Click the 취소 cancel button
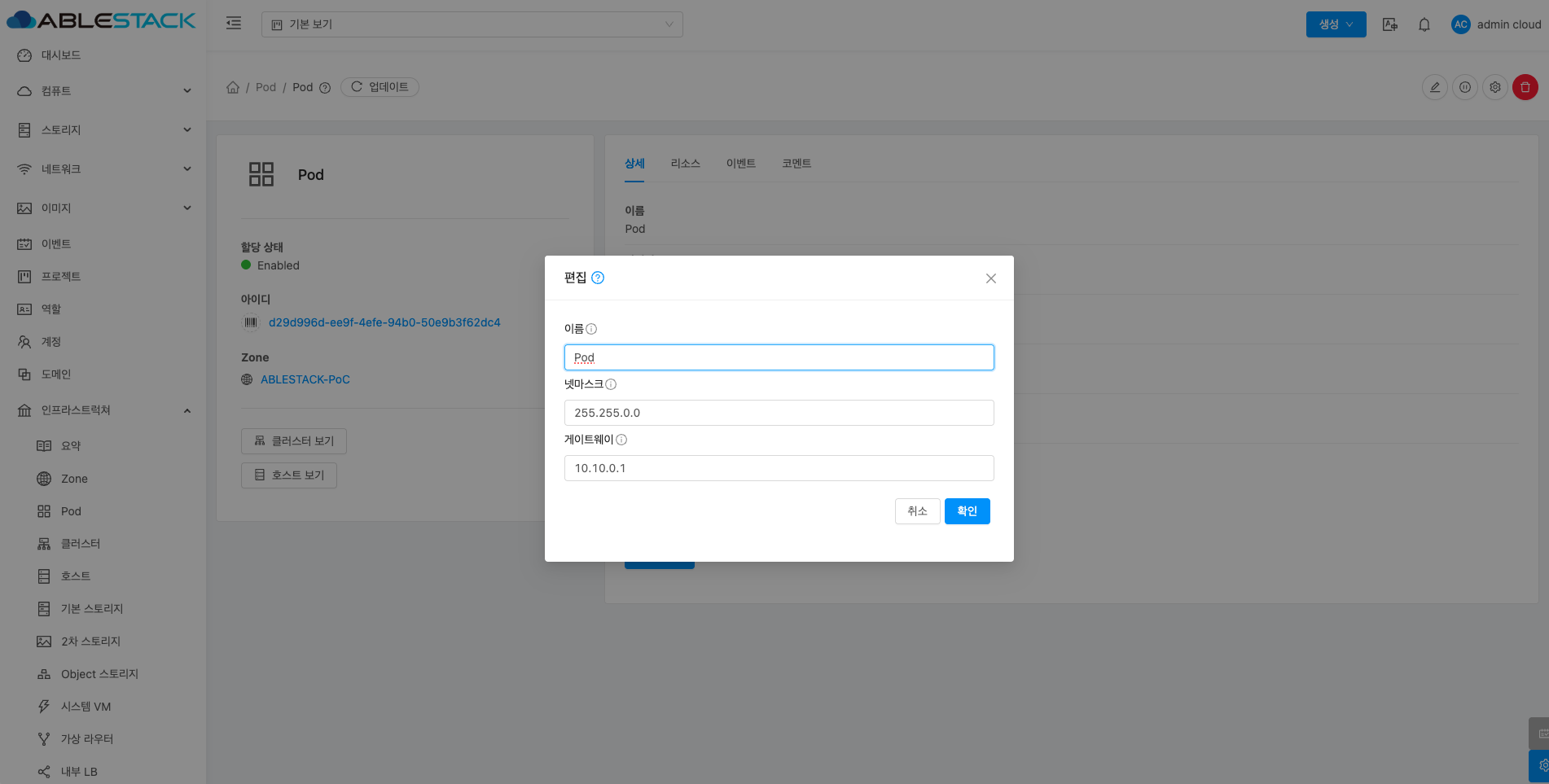The height and width of the screenshot is (784, 1549). point(917,511)
